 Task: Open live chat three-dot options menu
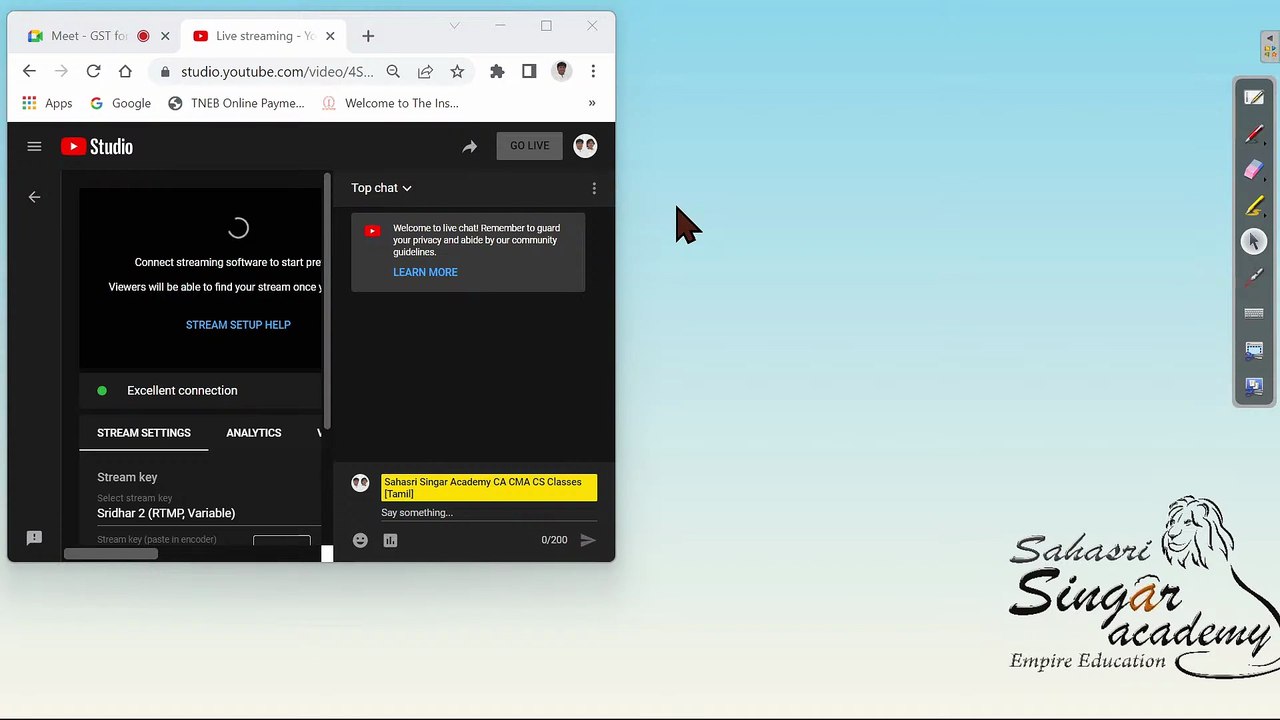point(594,188)
